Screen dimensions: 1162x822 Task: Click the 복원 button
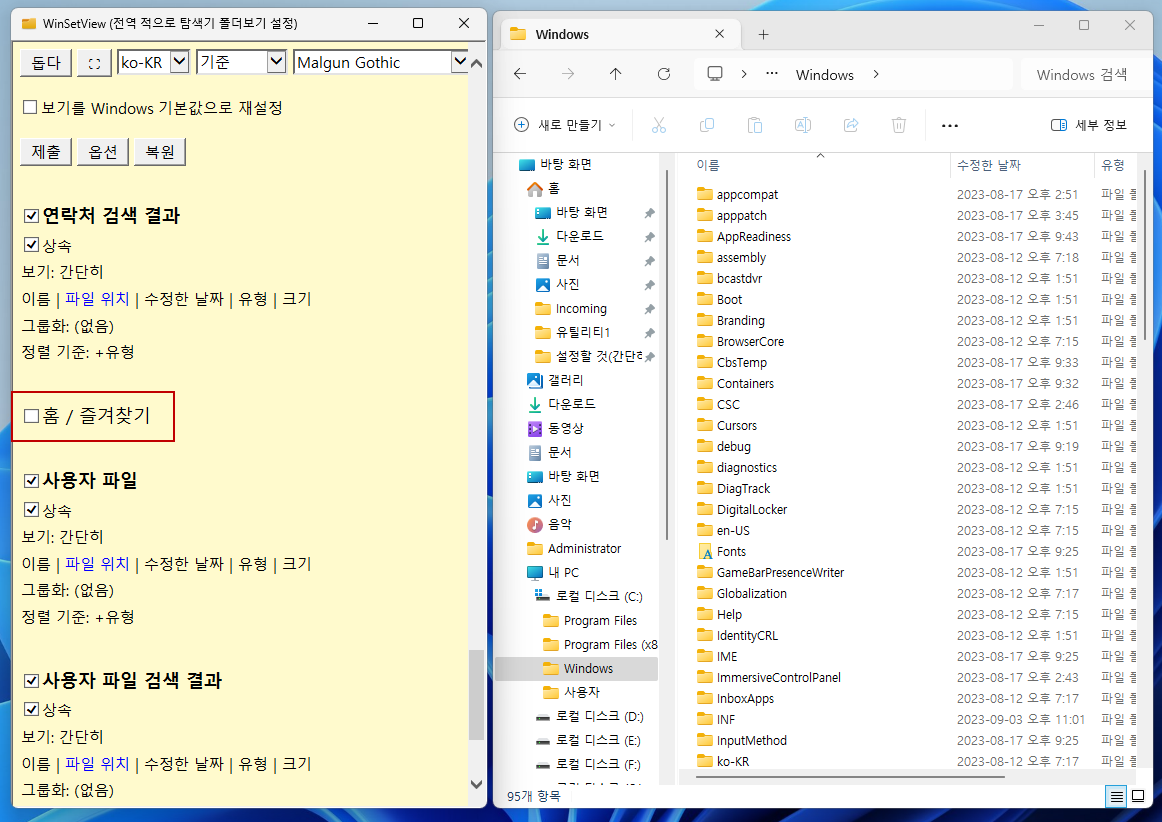click(x=160, y=152)
